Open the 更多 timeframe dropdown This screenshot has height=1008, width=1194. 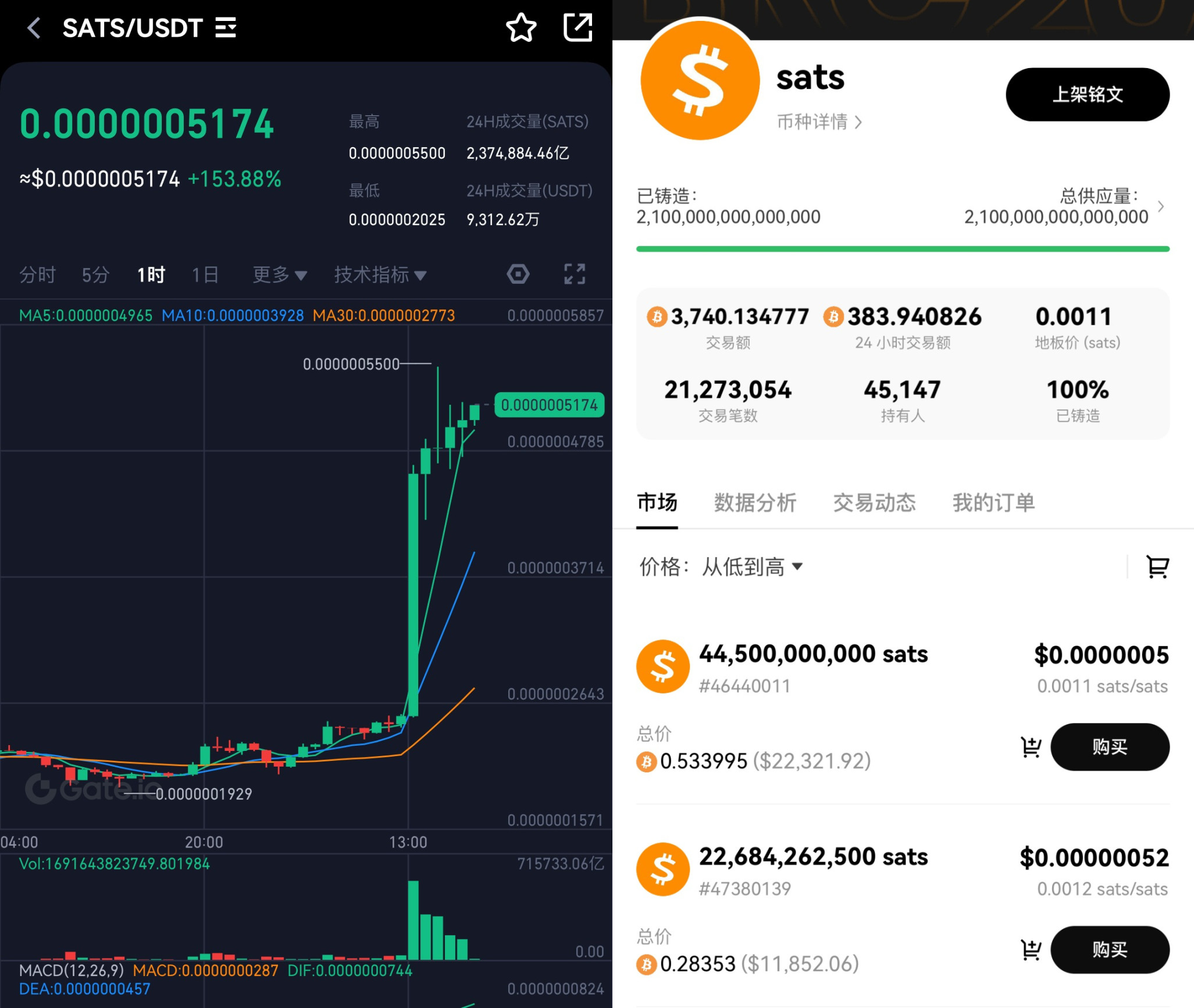[277, 275]
